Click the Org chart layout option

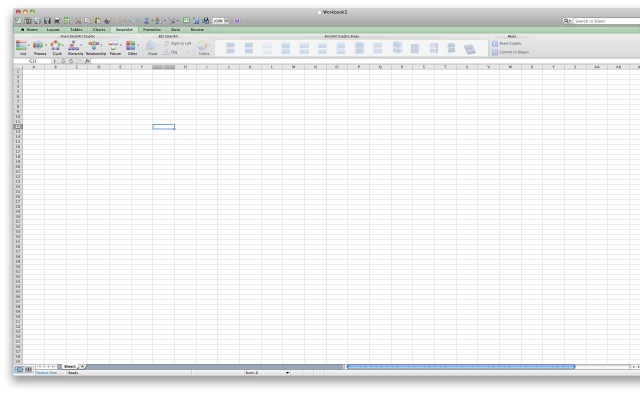171,52
